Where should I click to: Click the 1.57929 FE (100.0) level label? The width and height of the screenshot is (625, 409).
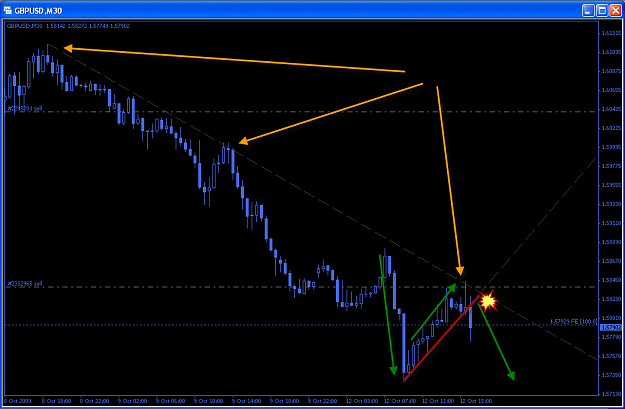574,321
